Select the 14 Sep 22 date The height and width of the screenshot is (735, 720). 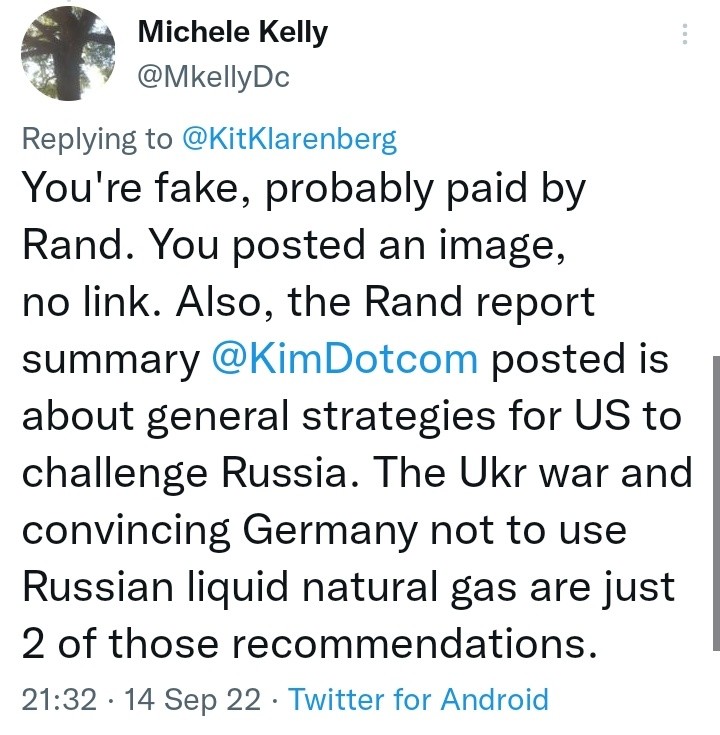click(192, 699)
